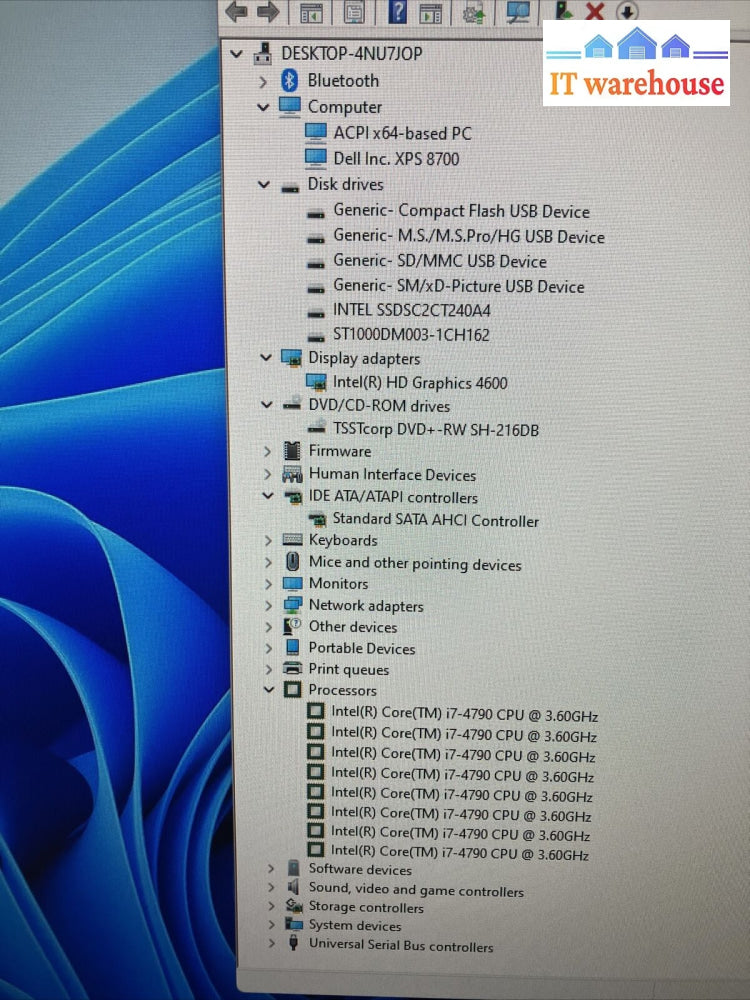Click the Bluetooth category icon
Viewport: 750px width, 1000px height.
coord(290,81)
